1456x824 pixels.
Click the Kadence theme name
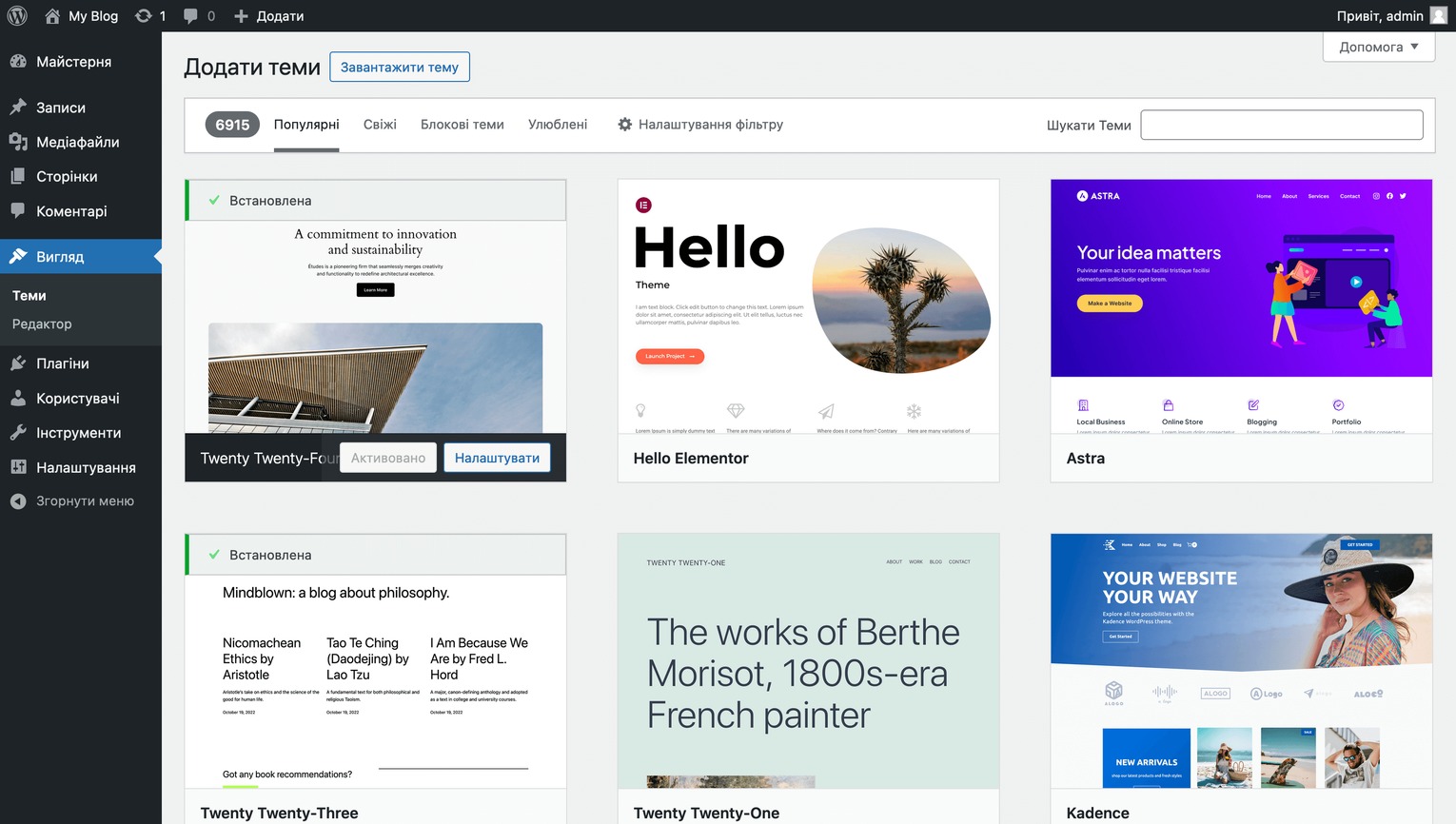(1098, 814)
